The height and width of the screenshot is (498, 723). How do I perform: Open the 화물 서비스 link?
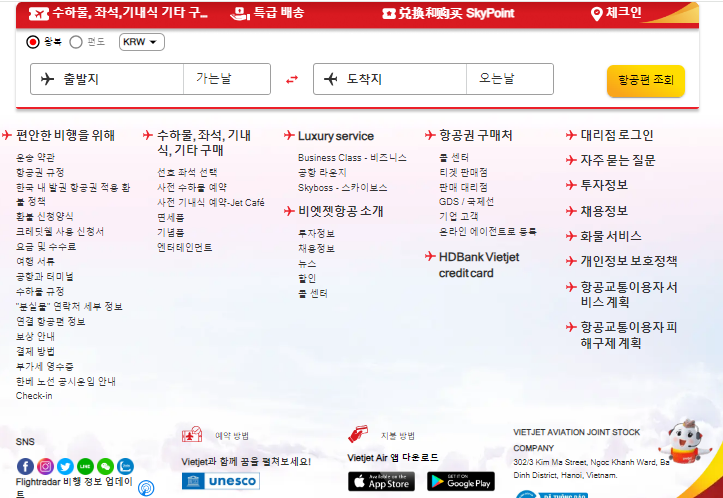[610, 236]
